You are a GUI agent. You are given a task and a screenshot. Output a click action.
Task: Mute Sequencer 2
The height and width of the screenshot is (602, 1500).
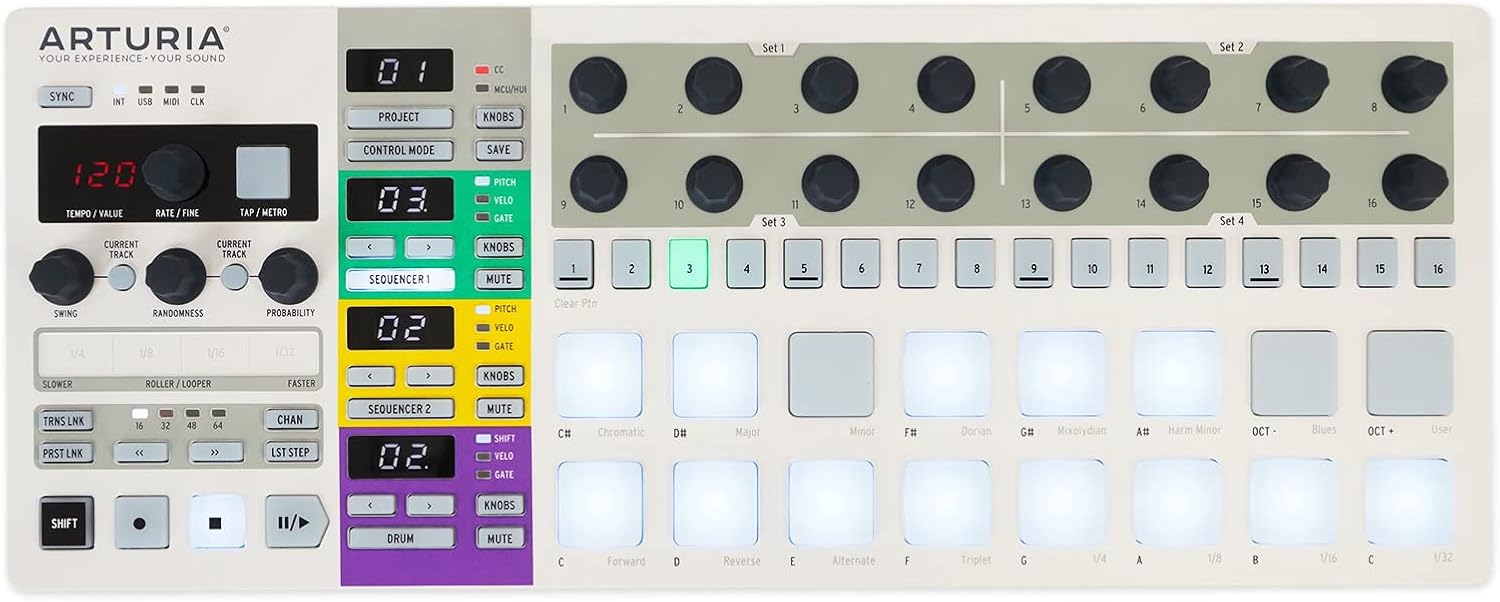pos(499,408)
